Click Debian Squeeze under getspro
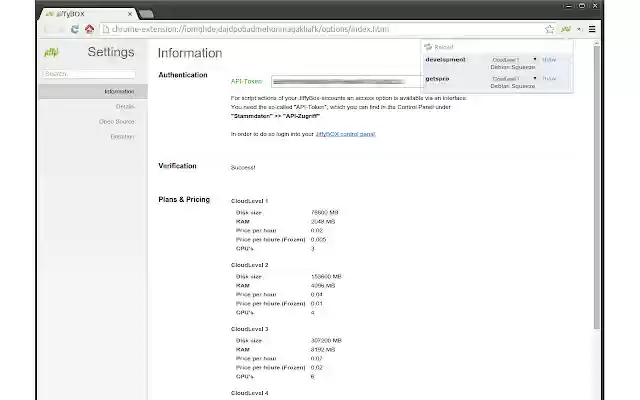The height and width of the screenshot is (400, 640). coord(513,86)
